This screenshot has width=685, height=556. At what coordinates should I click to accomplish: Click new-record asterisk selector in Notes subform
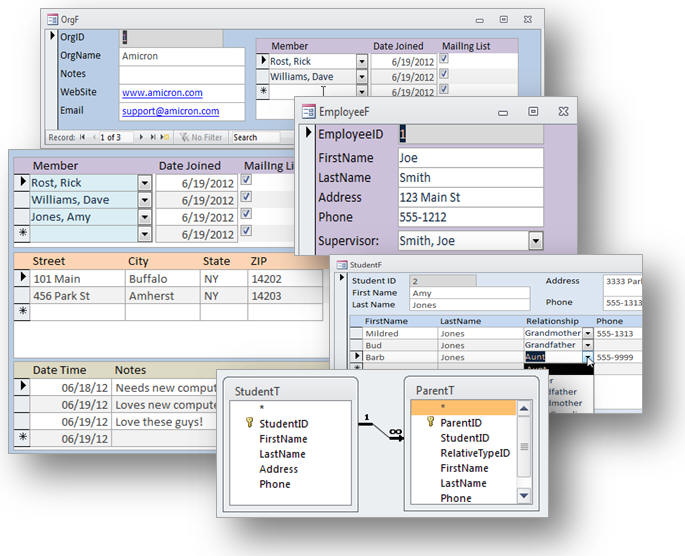22,437
